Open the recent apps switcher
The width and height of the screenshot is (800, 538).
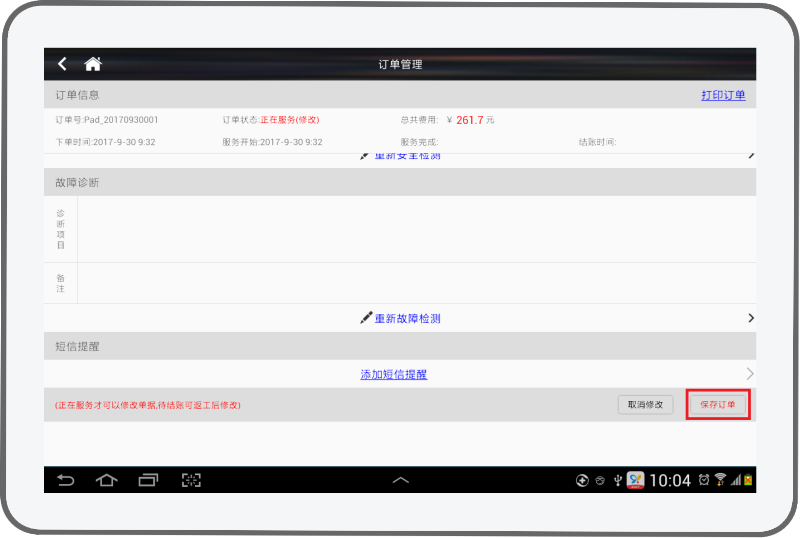coord(148,480)
